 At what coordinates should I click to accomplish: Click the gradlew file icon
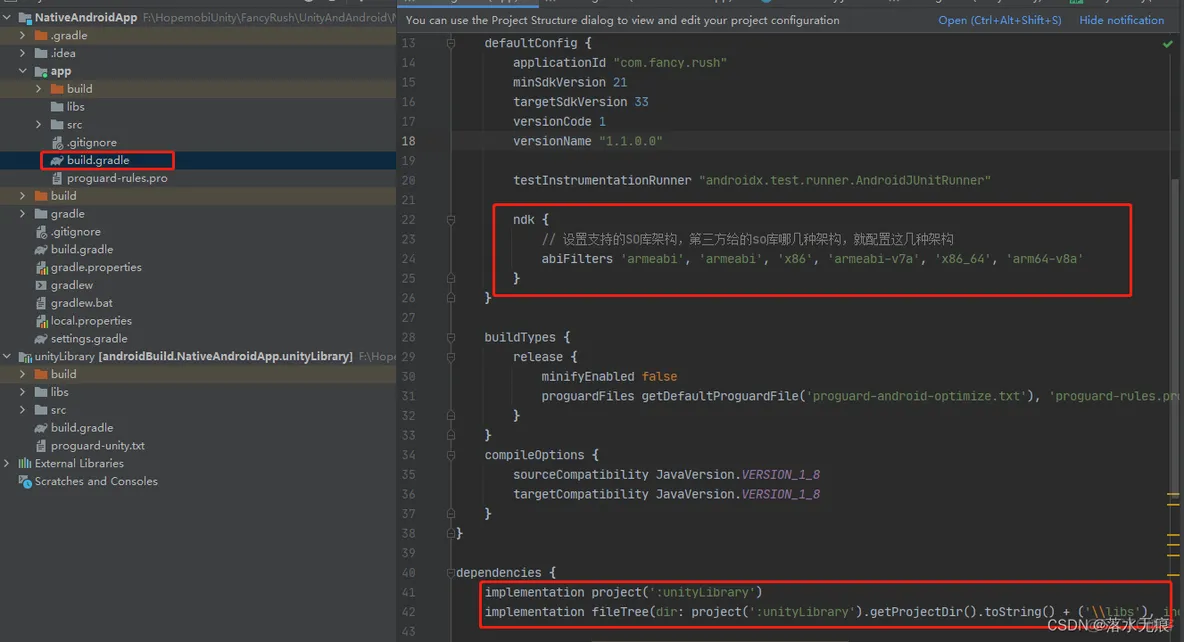click(42, 285)
